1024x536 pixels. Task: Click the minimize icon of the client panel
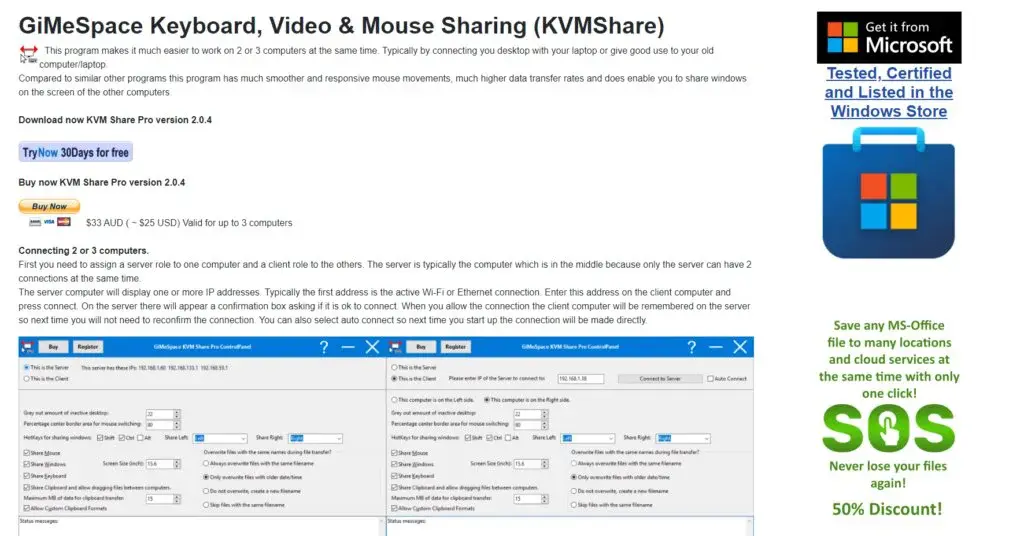[x=716, y=347]
